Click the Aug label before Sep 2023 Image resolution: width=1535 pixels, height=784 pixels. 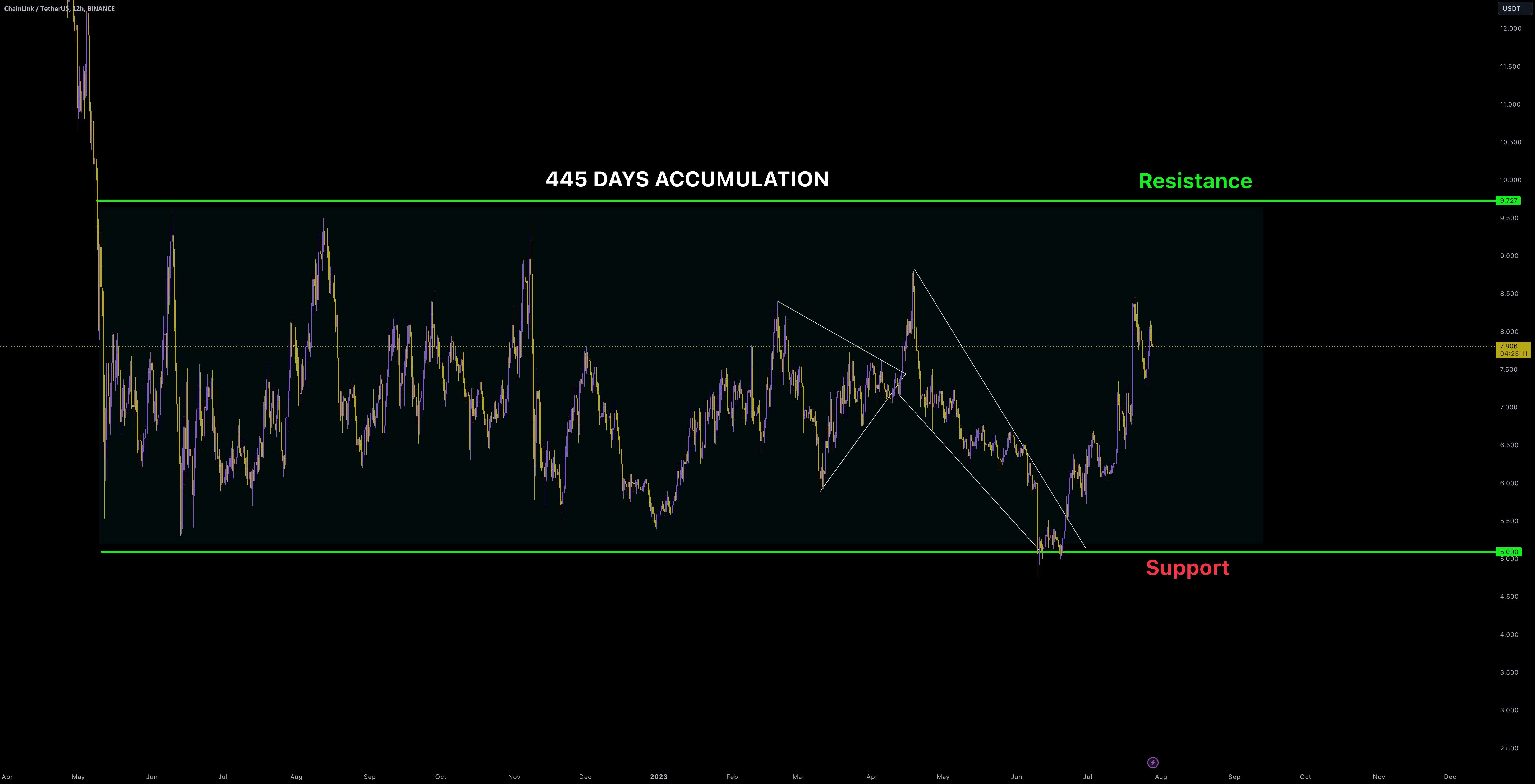click(x=1161, y=777)
